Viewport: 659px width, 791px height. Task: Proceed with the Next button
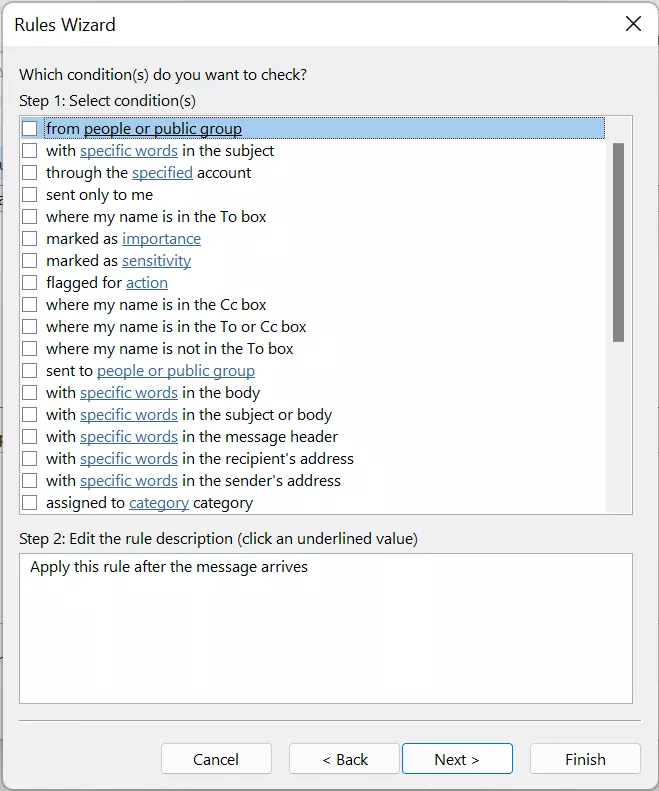pos(457,759)
